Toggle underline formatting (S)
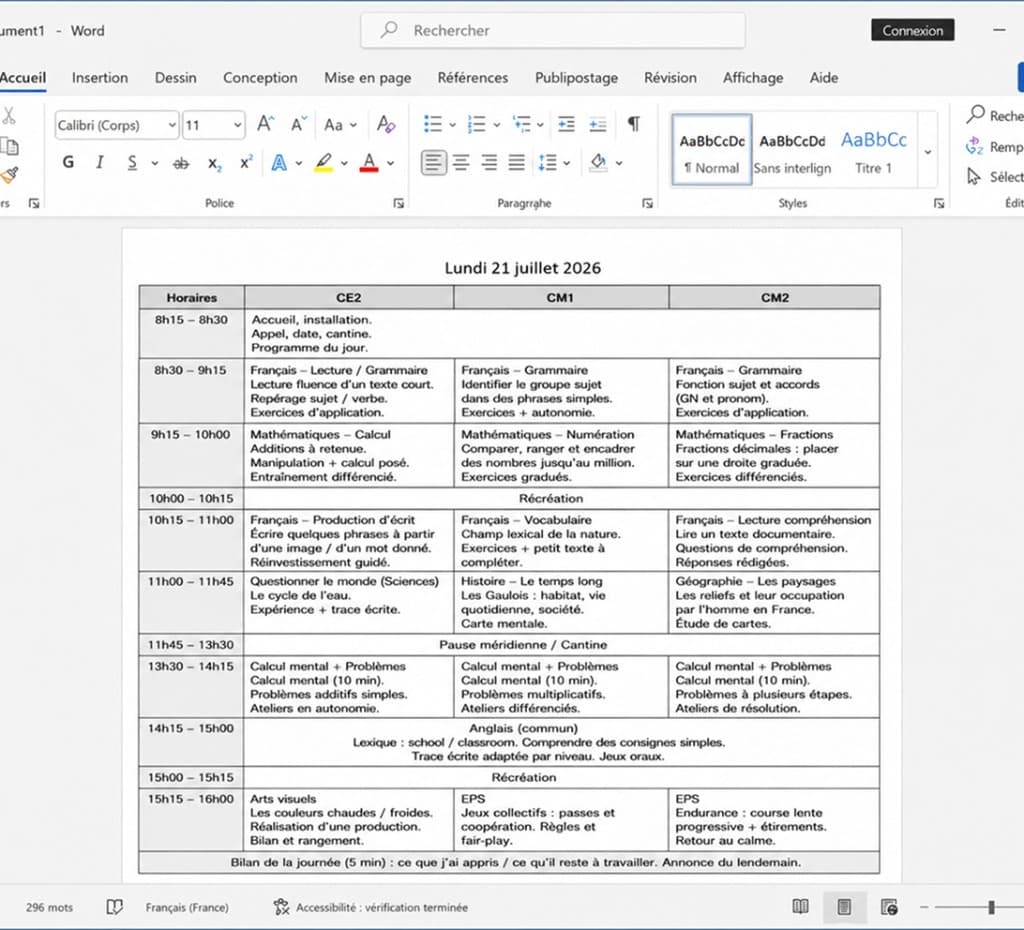Viewport: 1024px width, 930px height. tap(133, 162)
